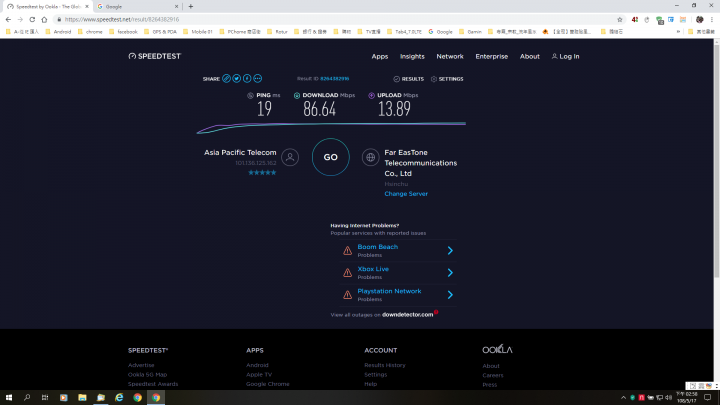Click the server globe icon
720x405 pixels.
click(x=370, y=157)
